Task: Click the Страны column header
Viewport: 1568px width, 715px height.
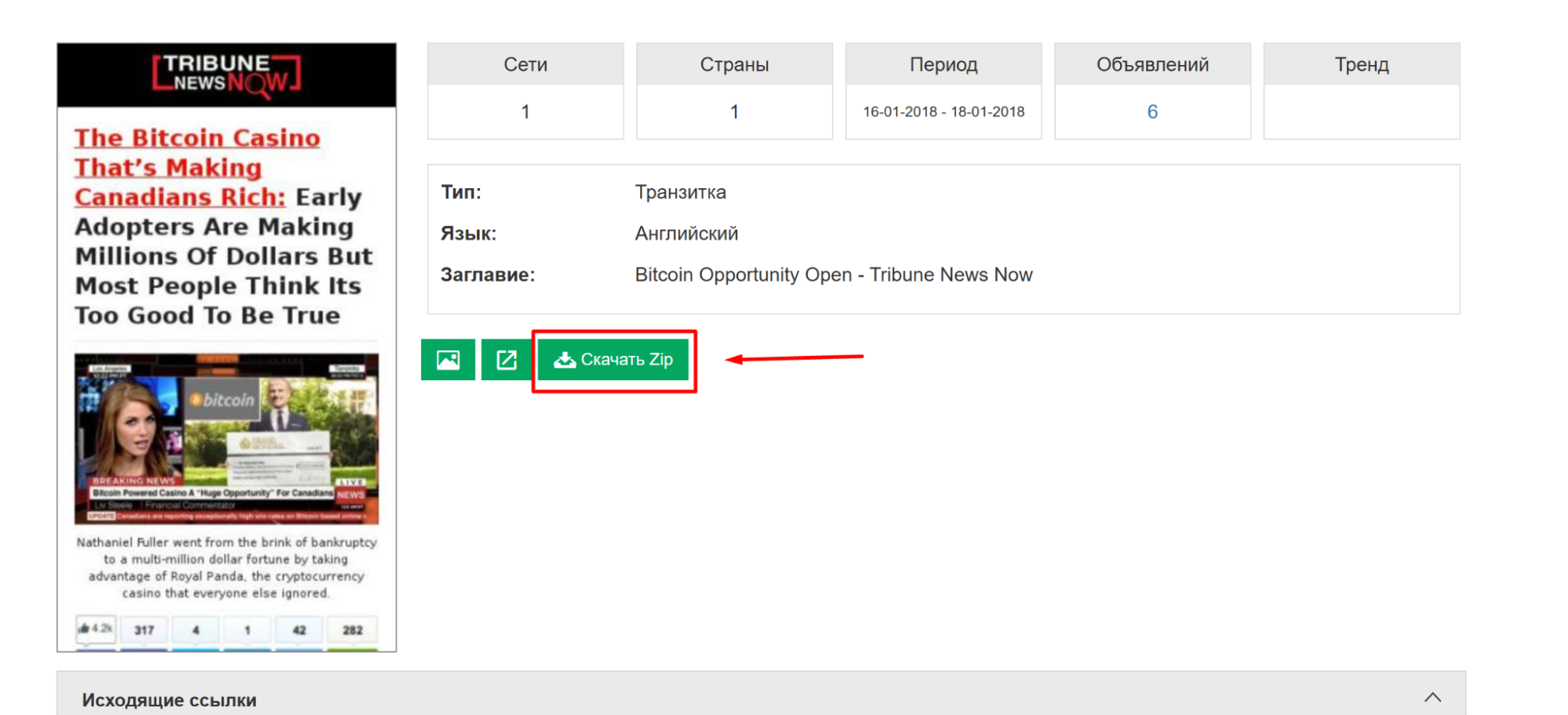Action: pos(734,64)
